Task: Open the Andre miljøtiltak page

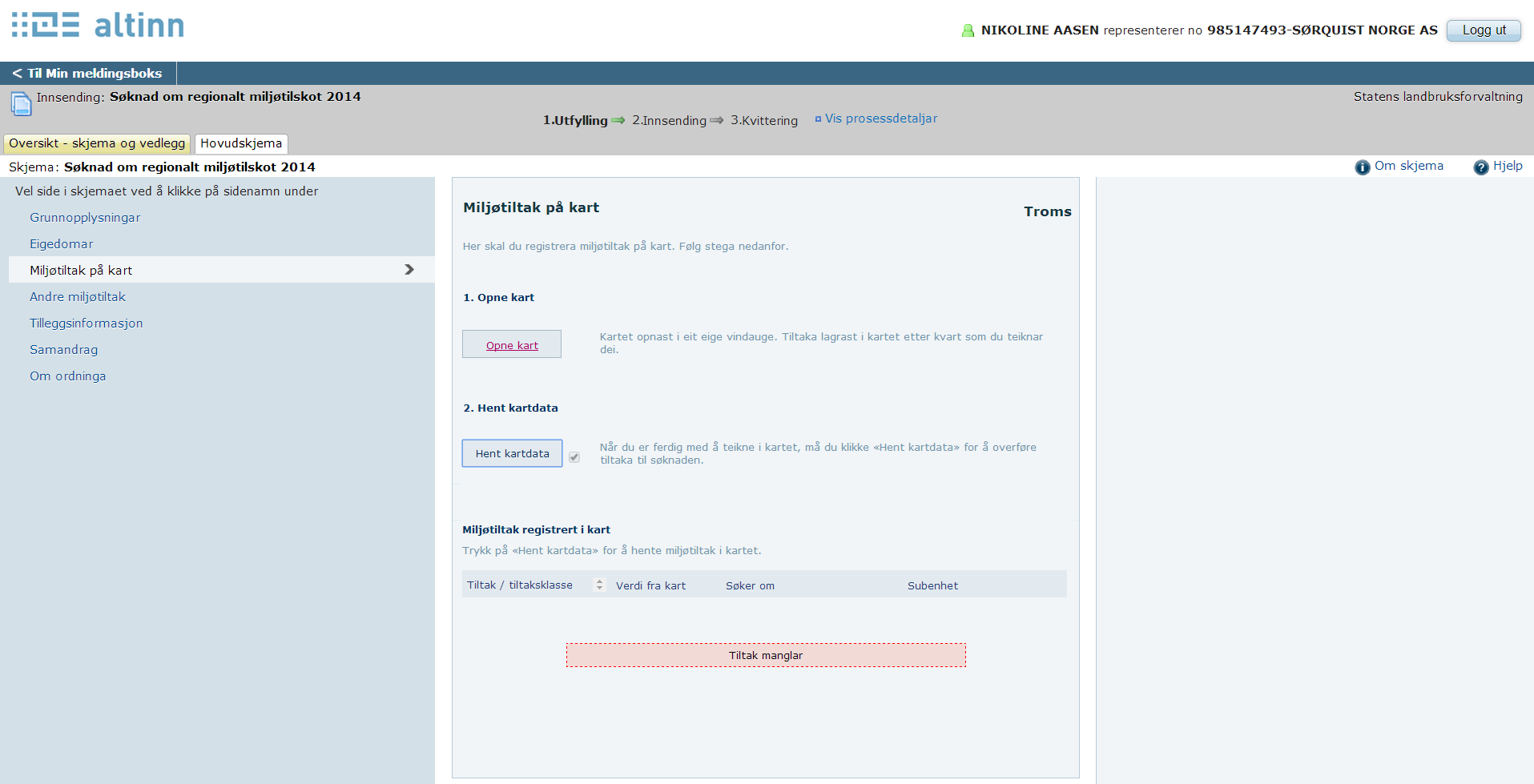Action: click(78, 296)
